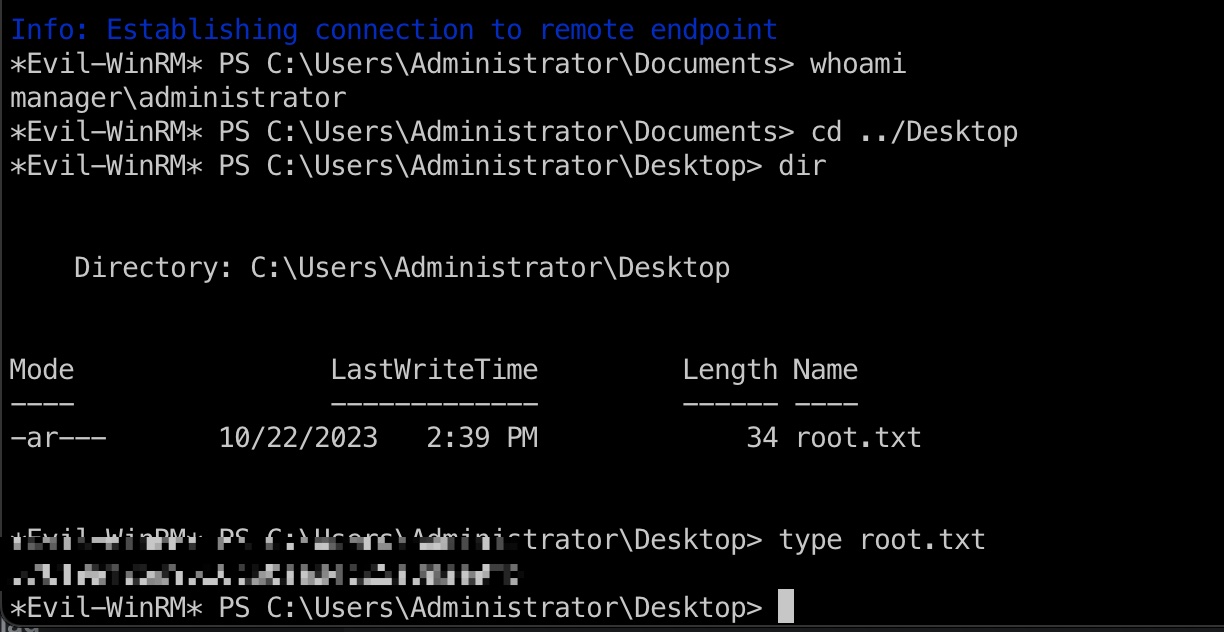The image size is (1224, 632).
Task: Click the 'root.txt' file name in listing
Action: pos(858,438)
